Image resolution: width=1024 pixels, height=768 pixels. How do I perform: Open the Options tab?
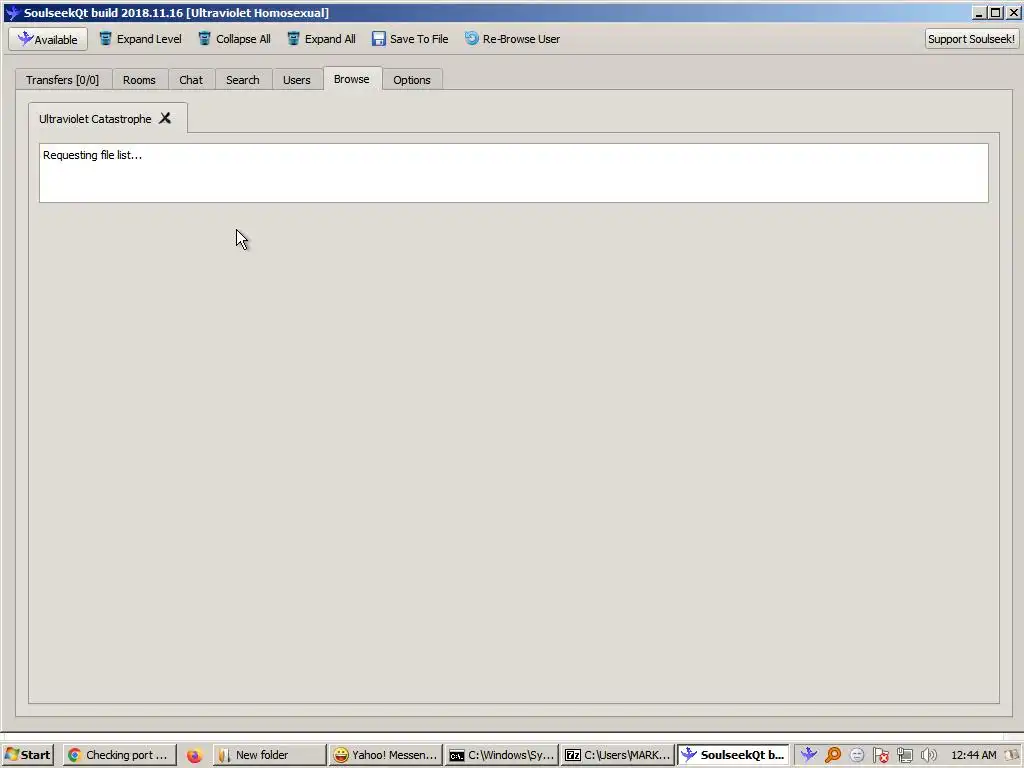click(411, 80)
